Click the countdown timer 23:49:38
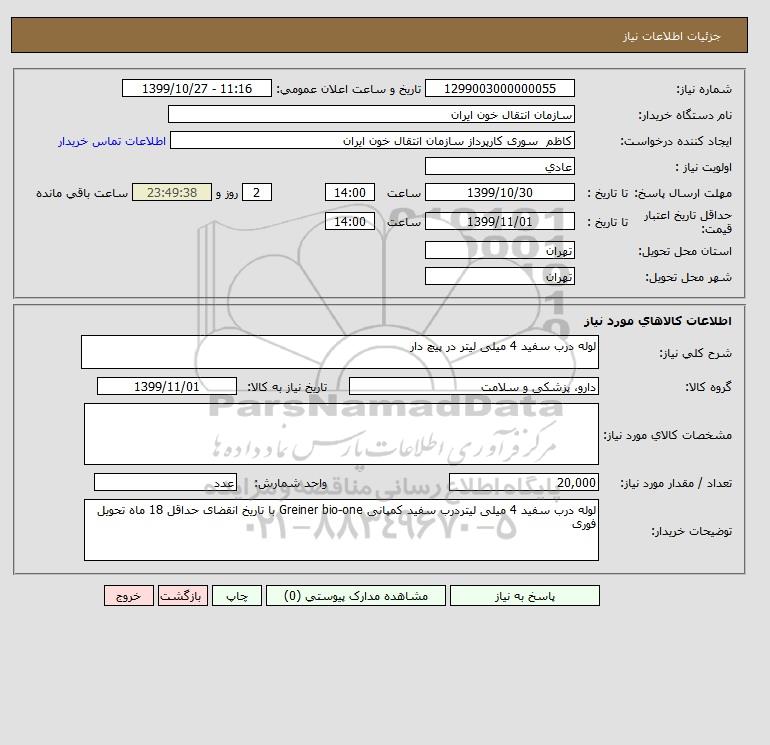This screenshot has height=745, width=770. [x=172, y=193]
